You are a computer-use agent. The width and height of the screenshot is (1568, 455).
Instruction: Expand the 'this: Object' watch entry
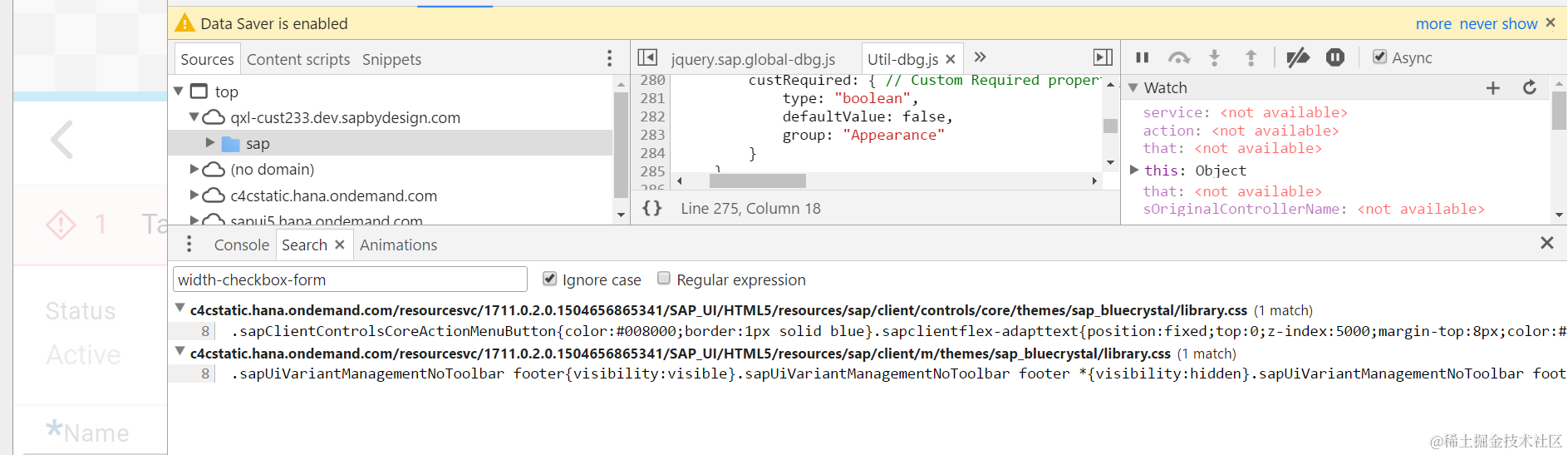point(1134,170)
